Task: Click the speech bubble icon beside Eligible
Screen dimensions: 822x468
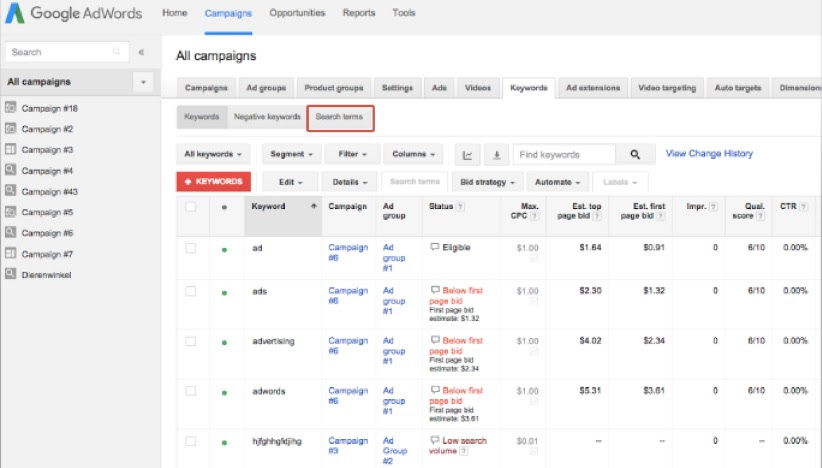Action: pos(435,247)
